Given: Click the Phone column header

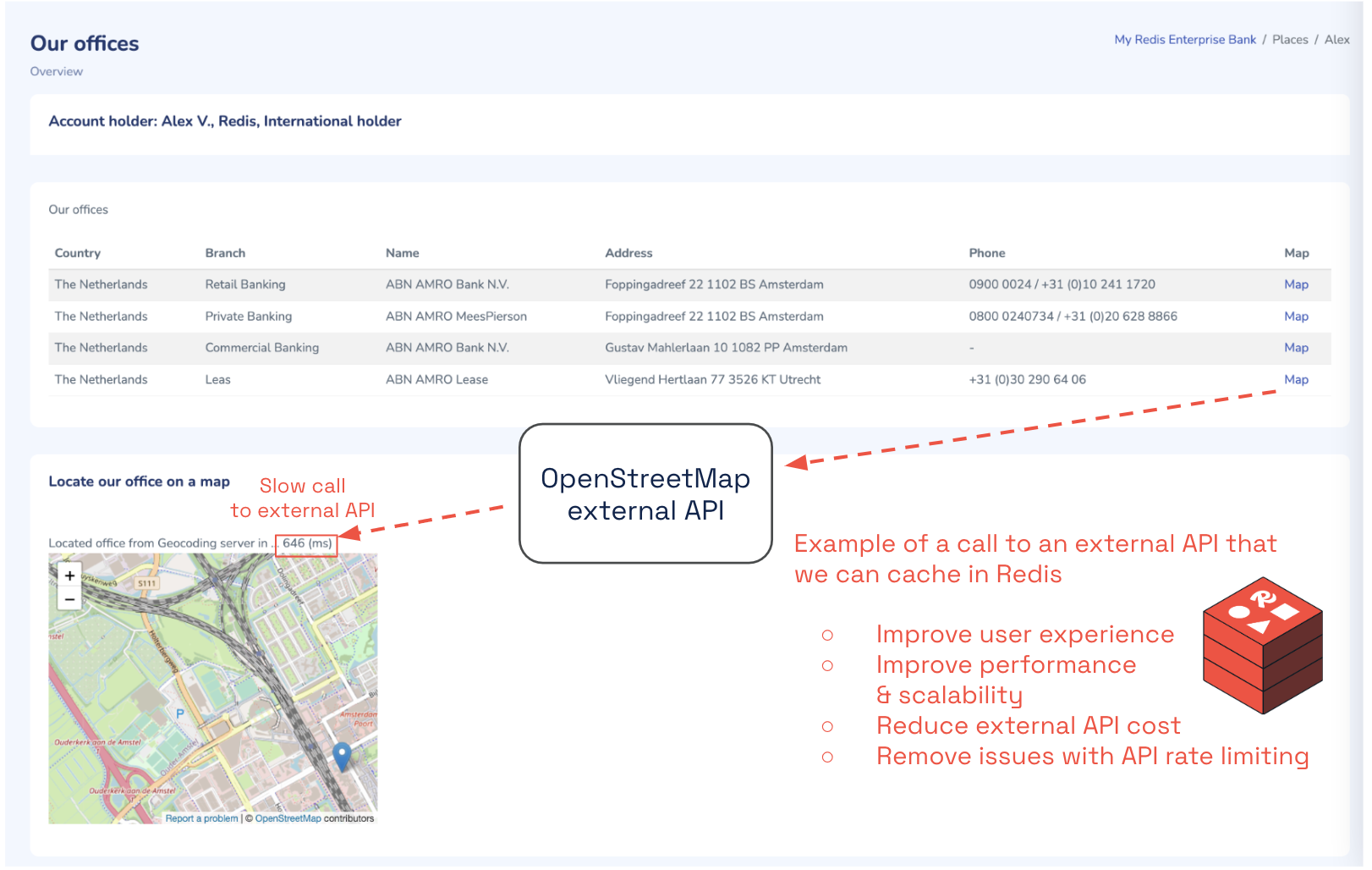Looking at the screenshot, I should 987,253.
